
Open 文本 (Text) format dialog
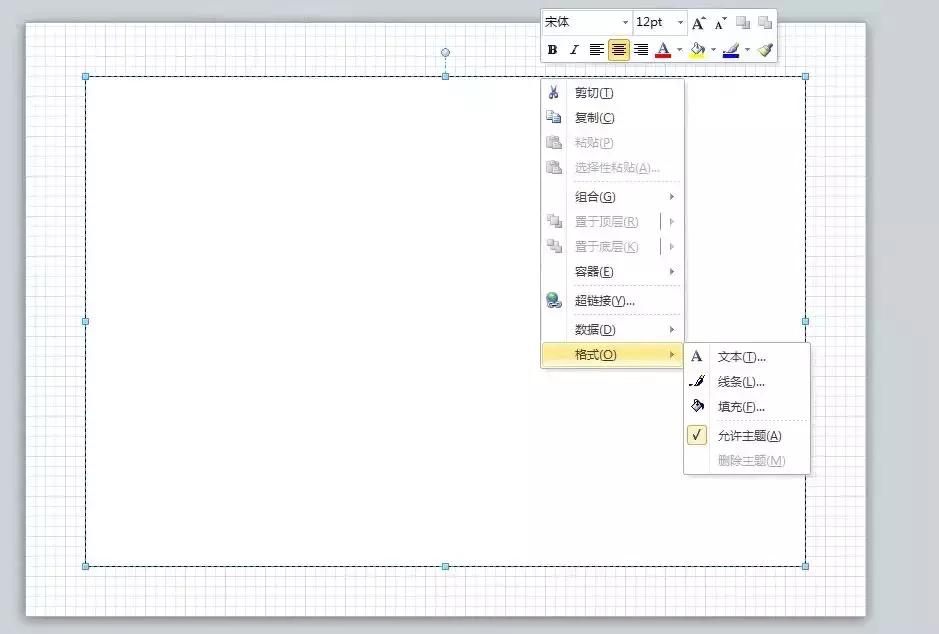[741, 357]
